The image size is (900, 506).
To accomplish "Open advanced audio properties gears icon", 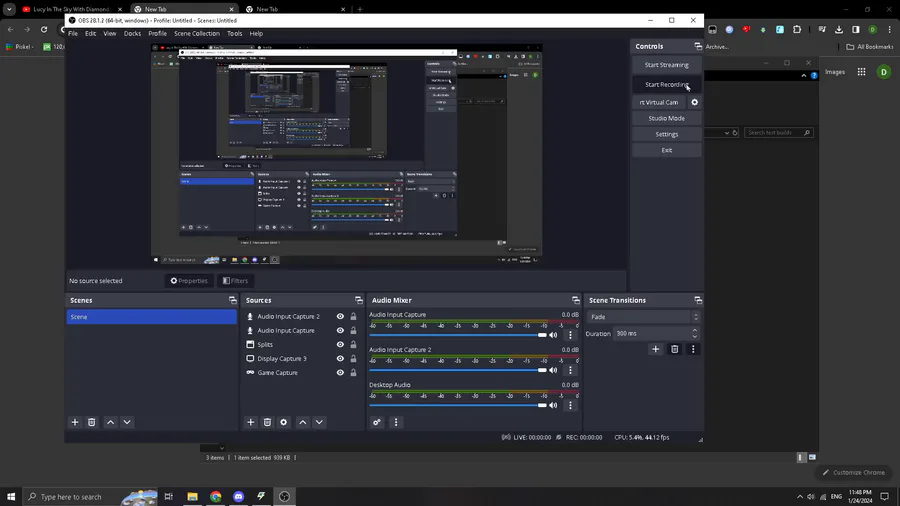I will click(377, 422).
